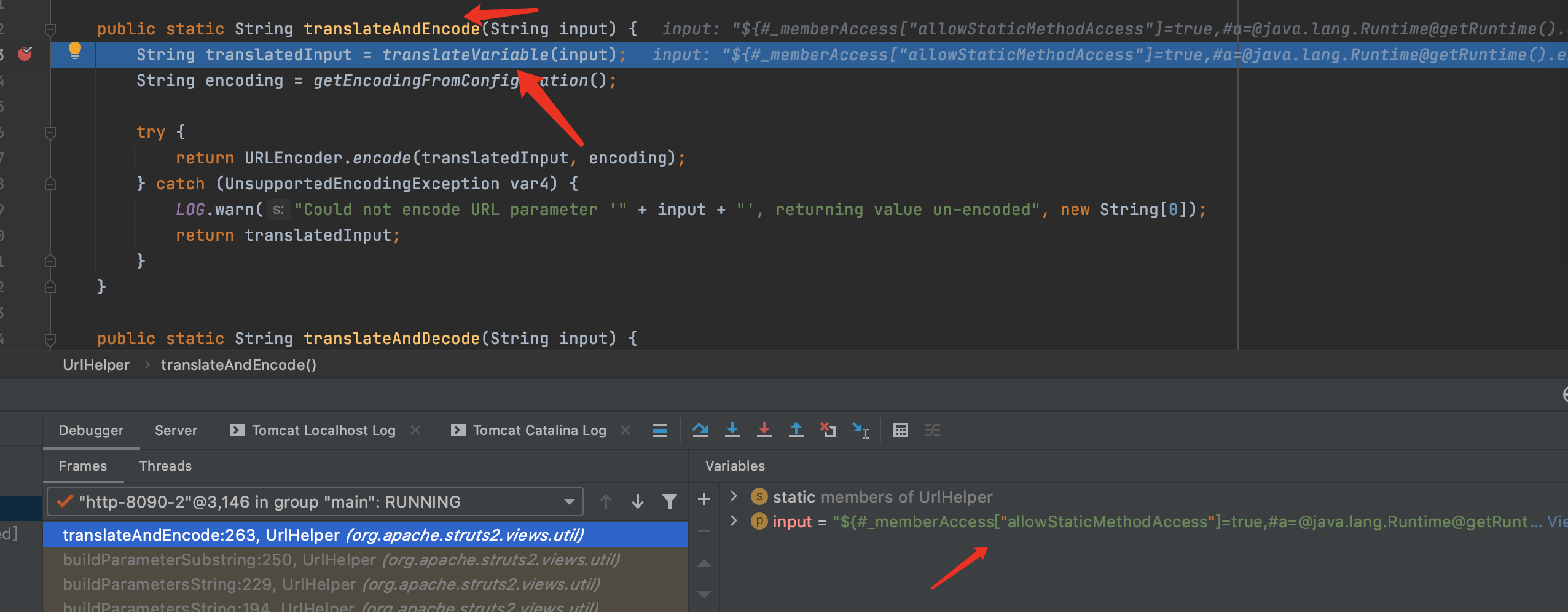The width and height of the screenshot is (1568, 612).
Task: Collapse the translateAndEncode method fold marker
Action: point(50,29)
